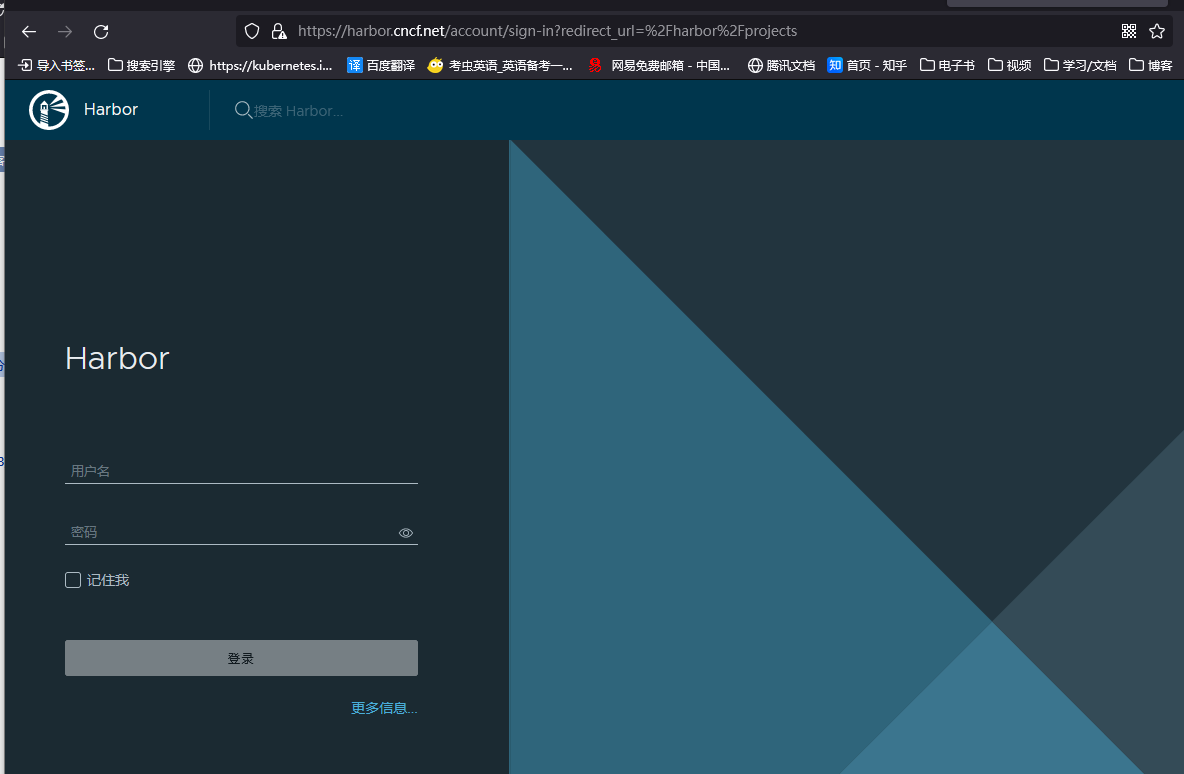Open the 电子书 bookmark folder
This screenshot has height=774, width=1184.
[948, 66]
